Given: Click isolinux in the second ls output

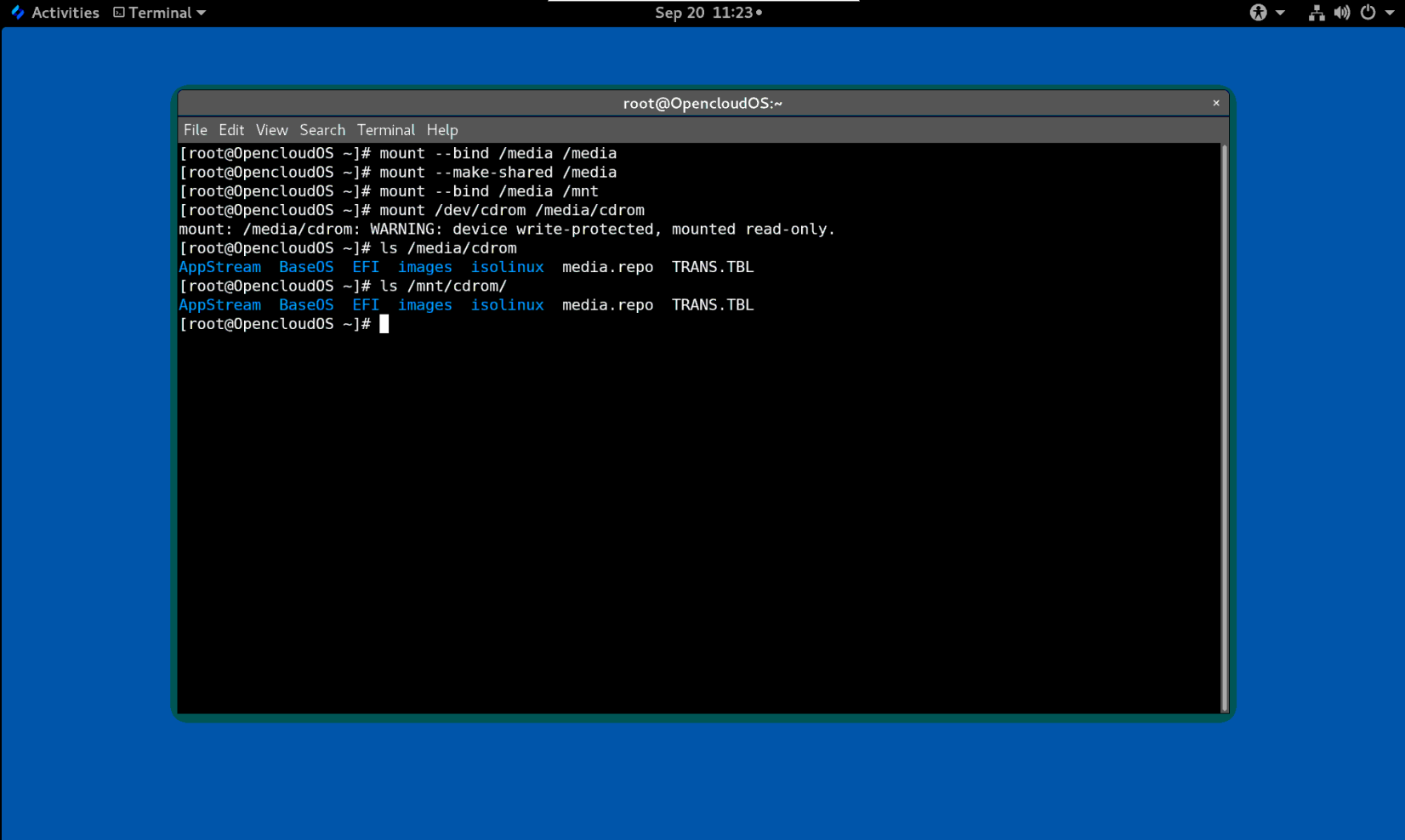Looking at the screenshot, I should coord(508,305).
